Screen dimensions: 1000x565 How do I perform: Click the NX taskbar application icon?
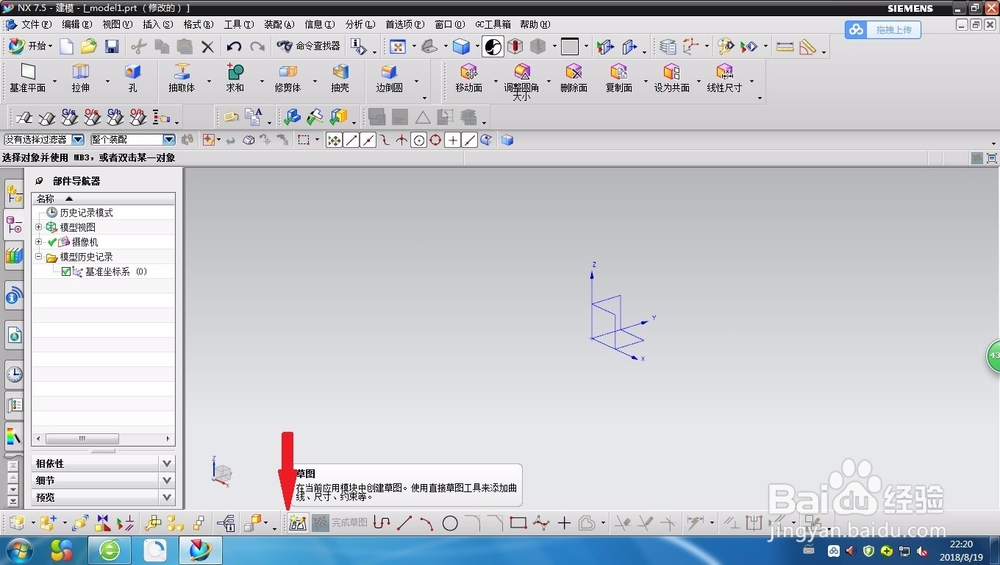200,550
